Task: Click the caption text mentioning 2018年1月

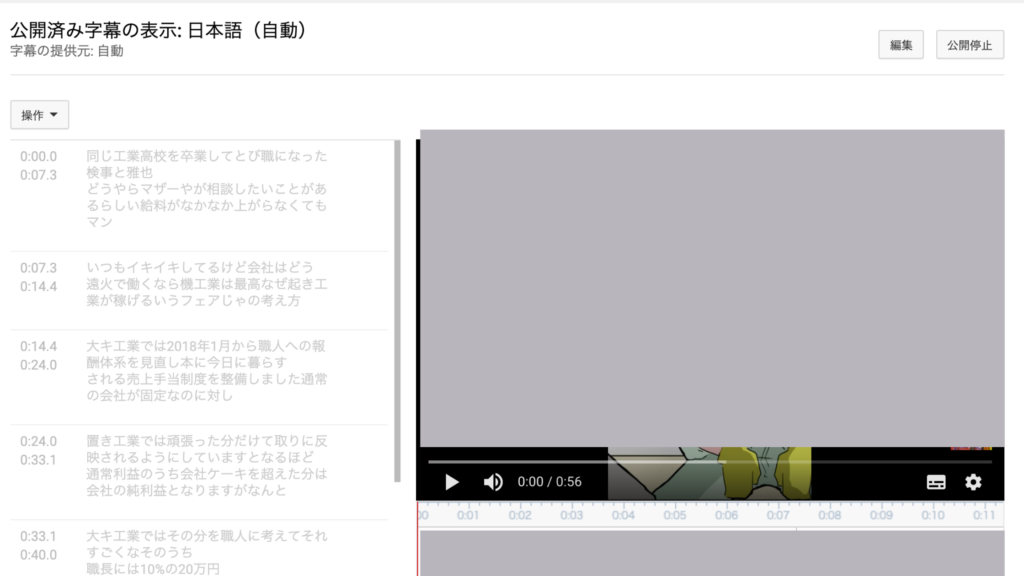Action: point(207,370)
